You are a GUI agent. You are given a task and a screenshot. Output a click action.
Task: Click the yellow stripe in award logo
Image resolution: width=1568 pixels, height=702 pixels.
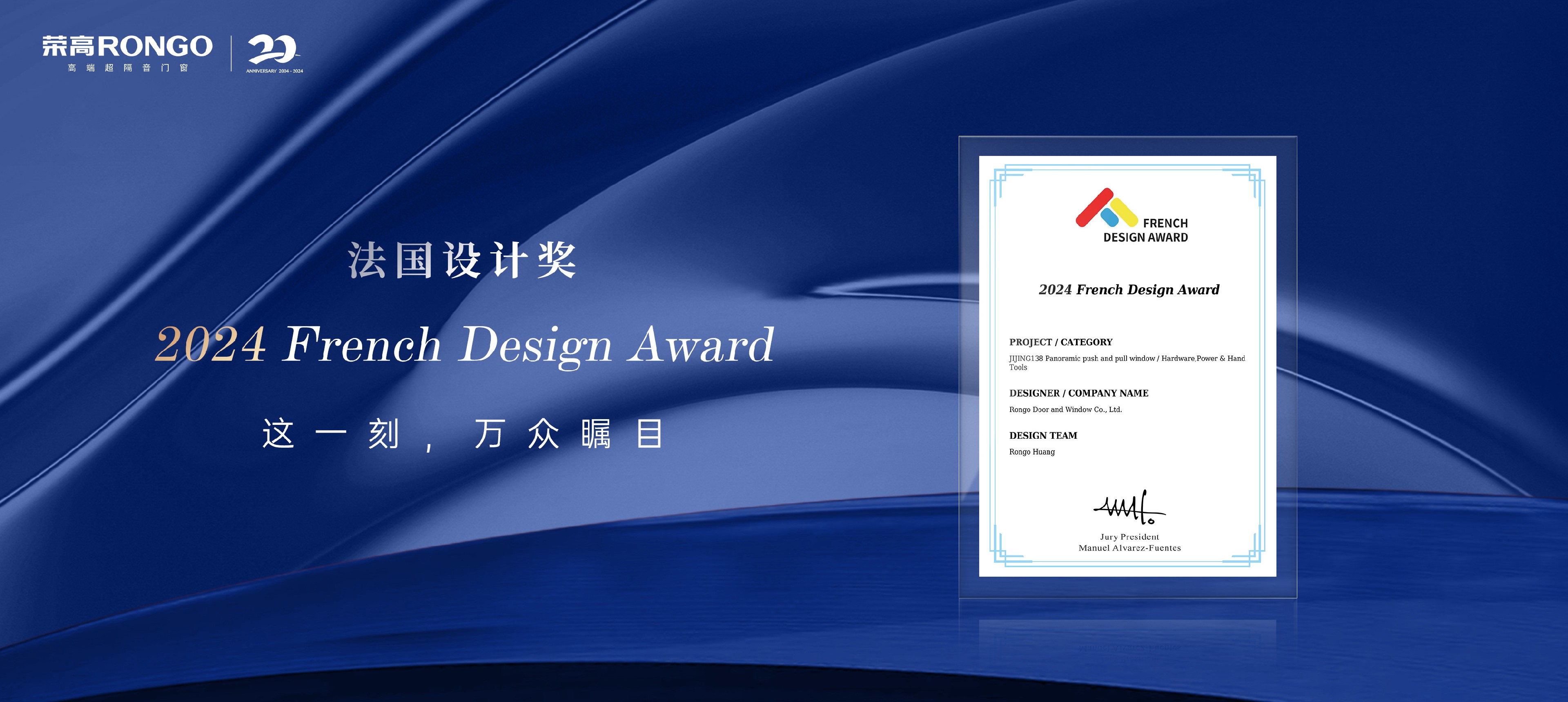(x=1125, y=212)
